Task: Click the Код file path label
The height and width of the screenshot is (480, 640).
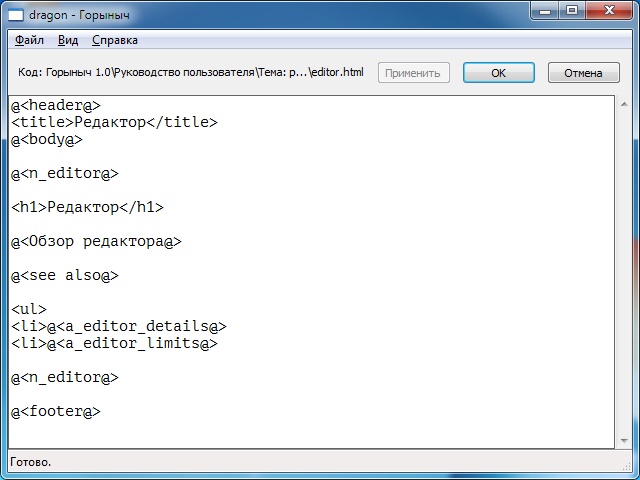Action: [x=191, y=72]
